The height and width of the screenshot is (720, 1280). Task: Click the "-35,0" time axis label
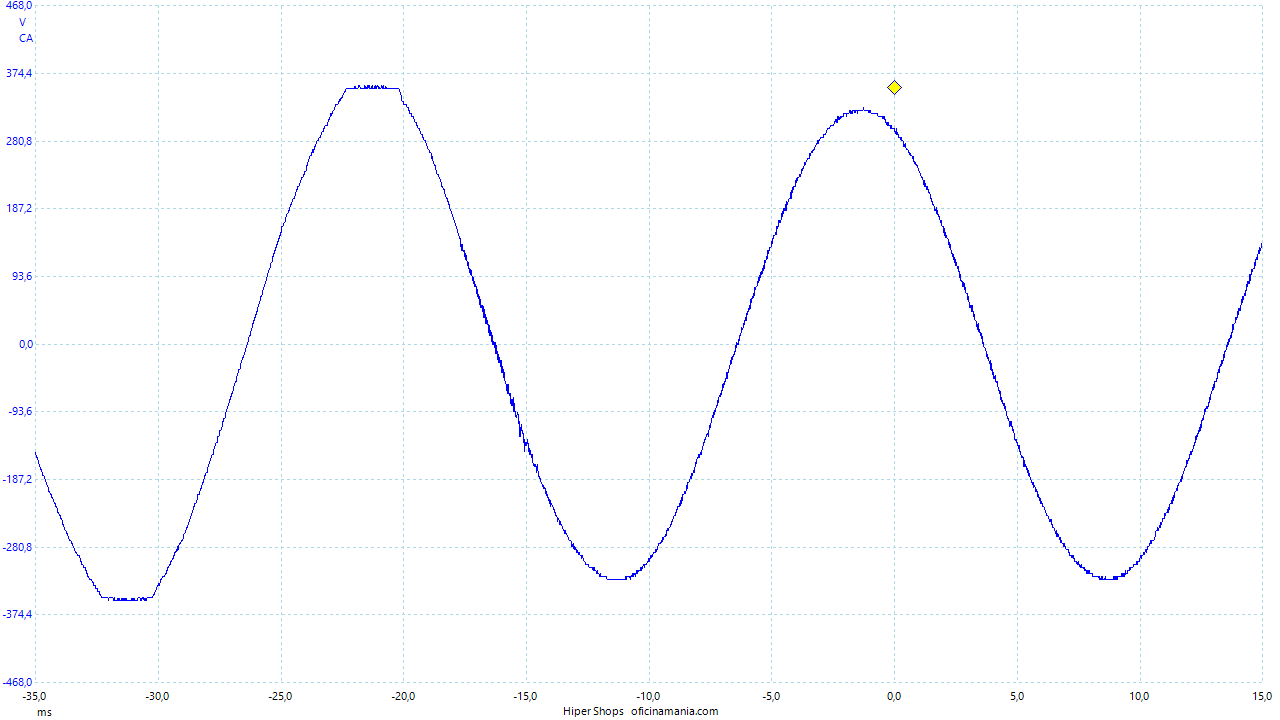[x=35, y=696]
